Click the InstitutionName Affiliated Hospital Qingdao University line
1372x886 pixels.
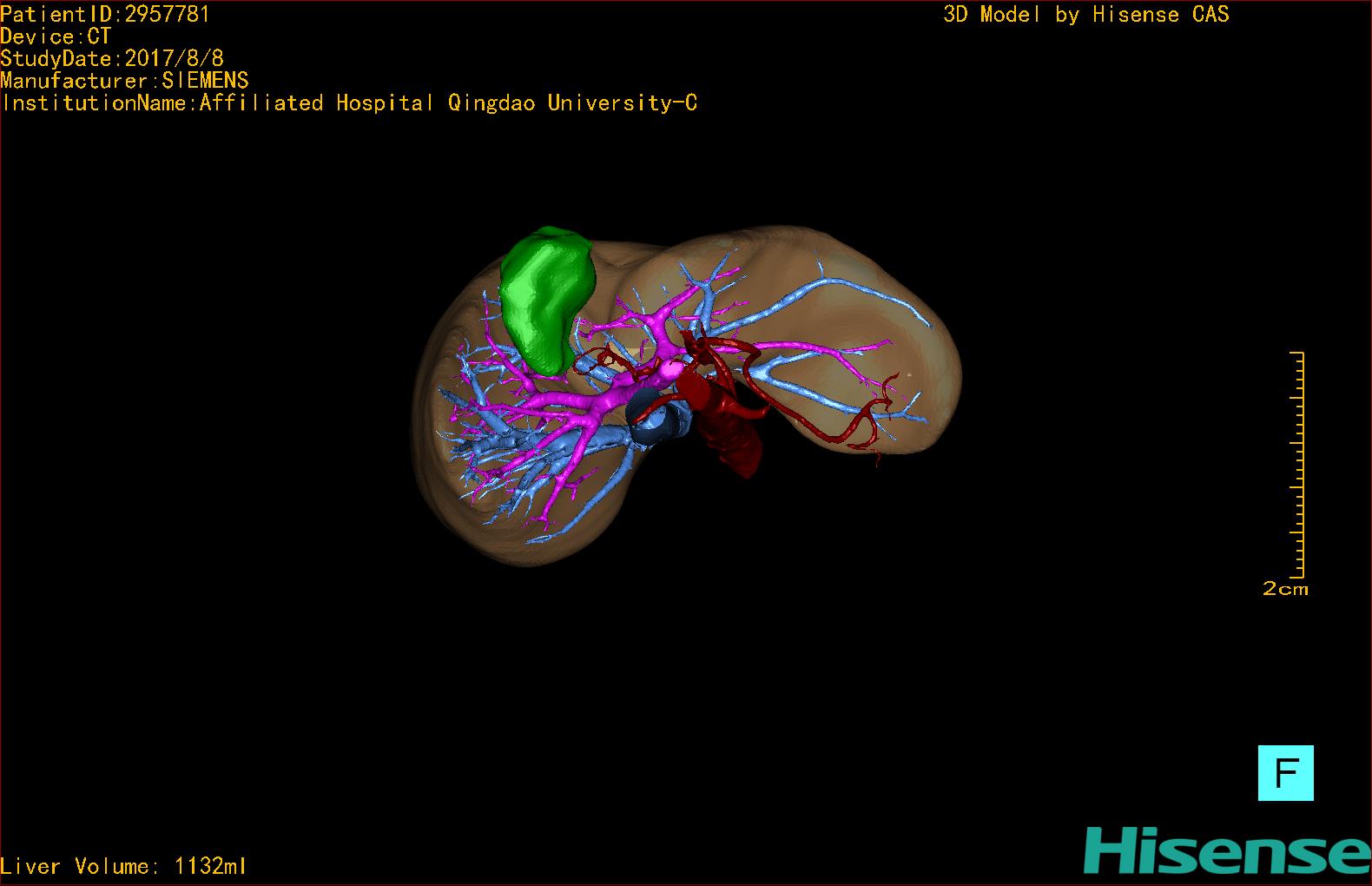point(349,103)
